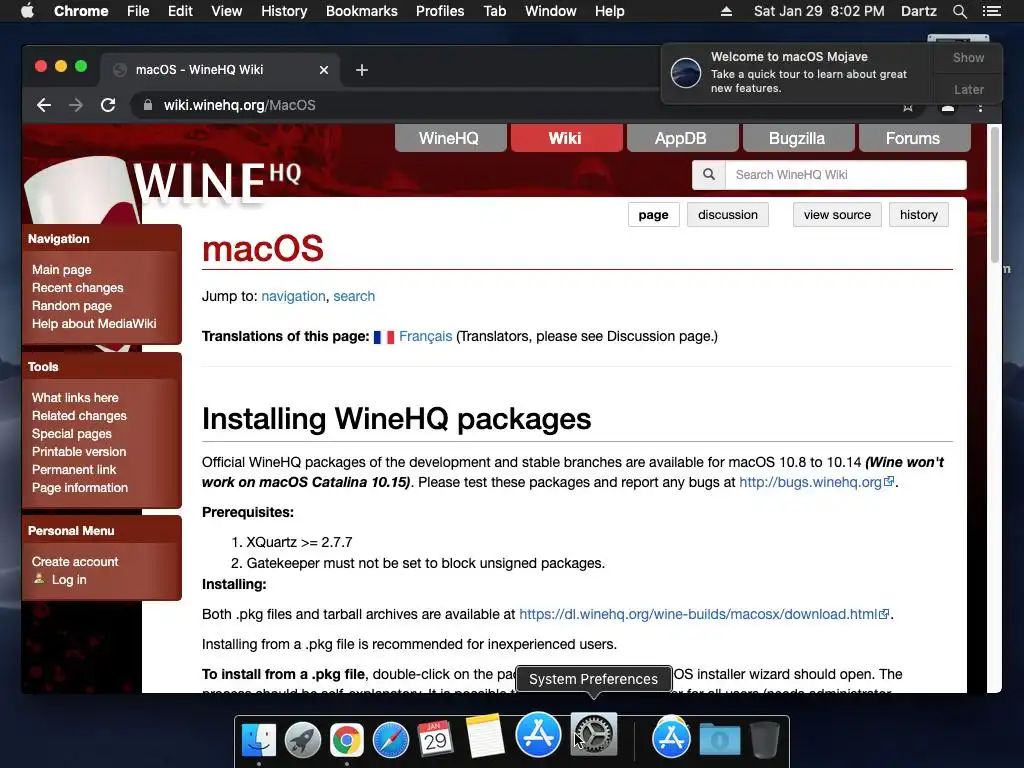Click What links here tool
The width and height of the screenshot is (1024, 768).
coord(75,398)
